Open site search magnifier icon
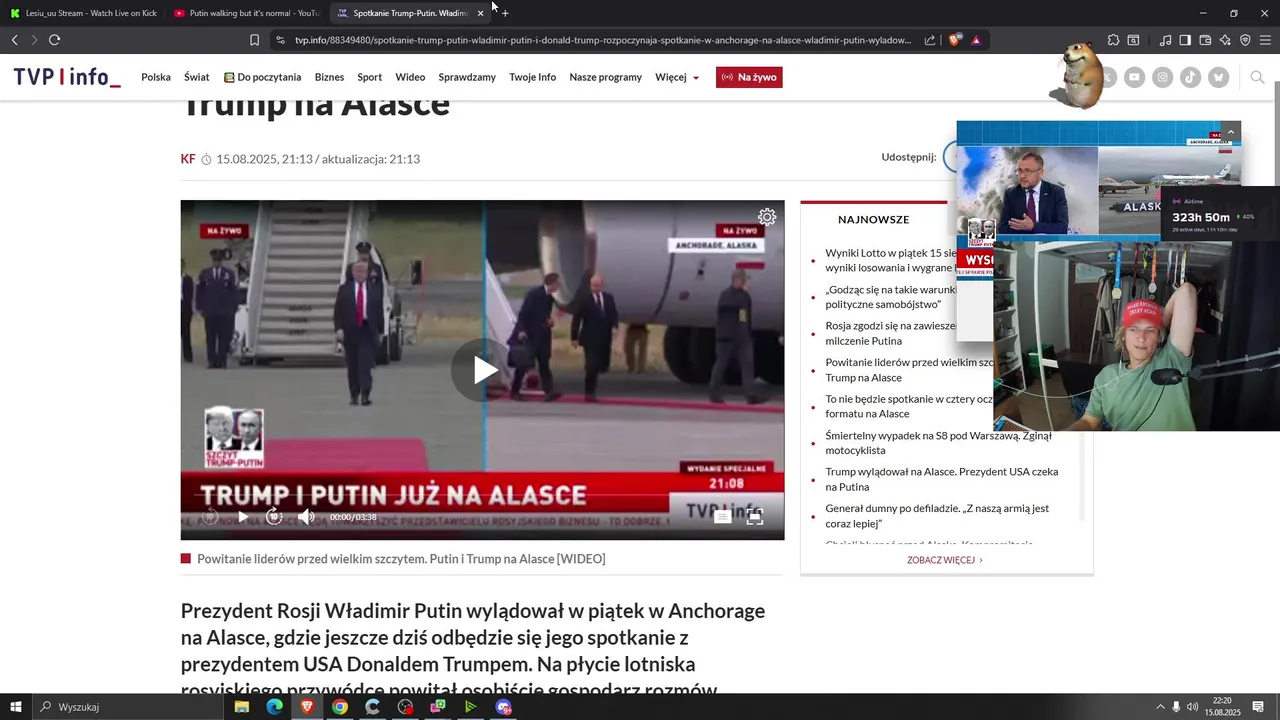Image resolution: width=1280 pixels, height=720 pixels. [1258, 77]
